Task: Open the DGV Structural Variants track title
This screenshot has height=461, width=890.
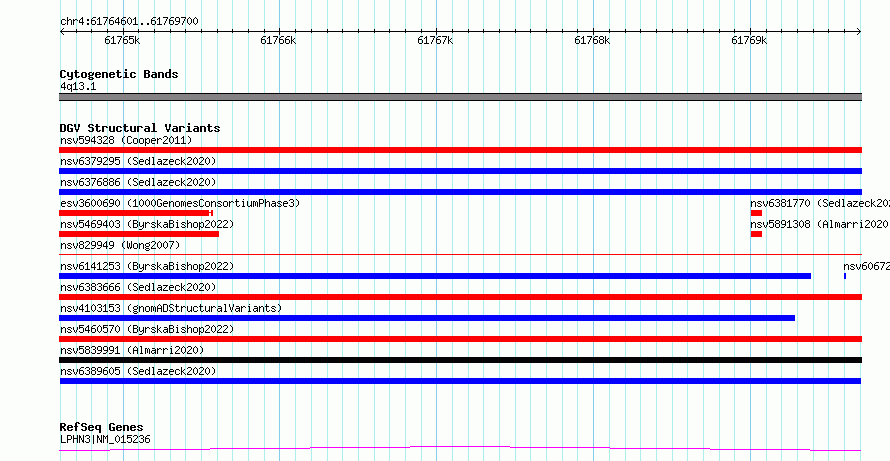Action: [x=140, y=128]
